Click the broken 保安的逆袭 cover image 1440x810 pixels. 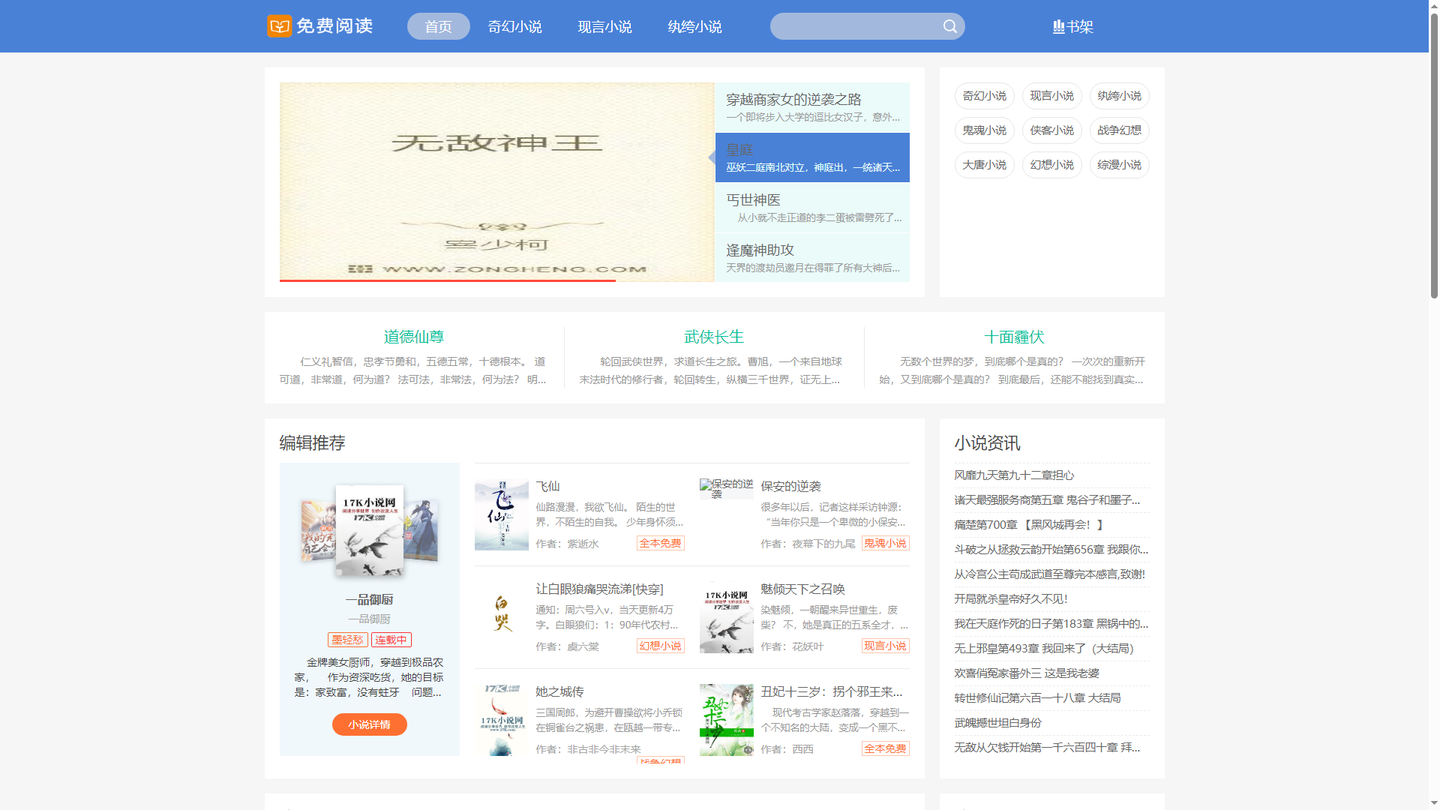pos(726,488)
